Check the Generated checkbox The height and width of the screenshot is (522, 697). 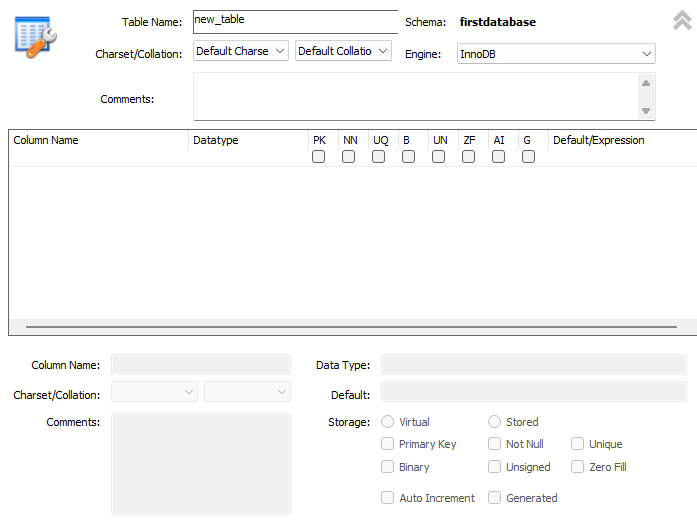point(494,498)
